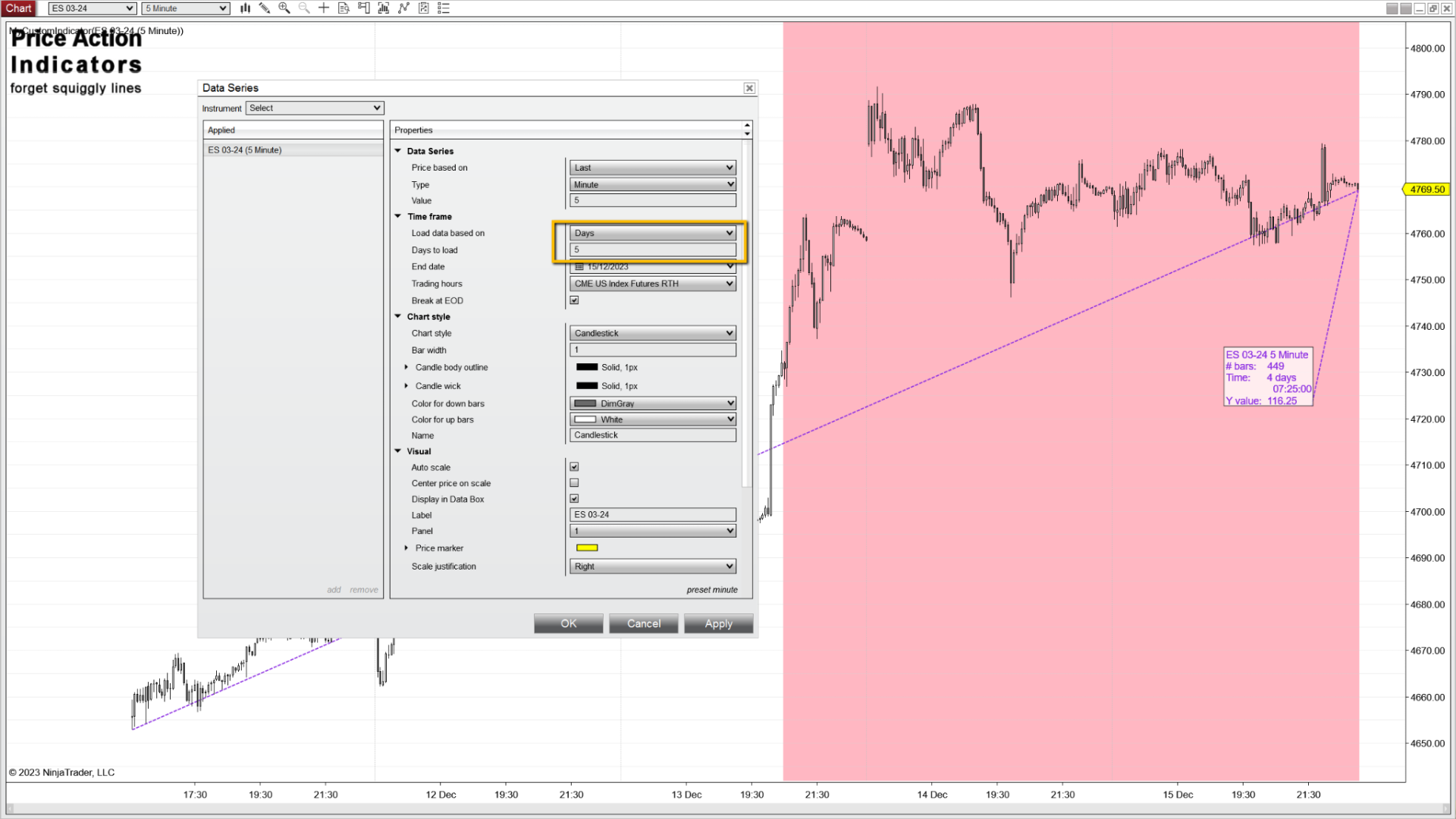
Task: Open the drawing tools pencil icon
Action: pyautogui.click(x=265, y=8)
